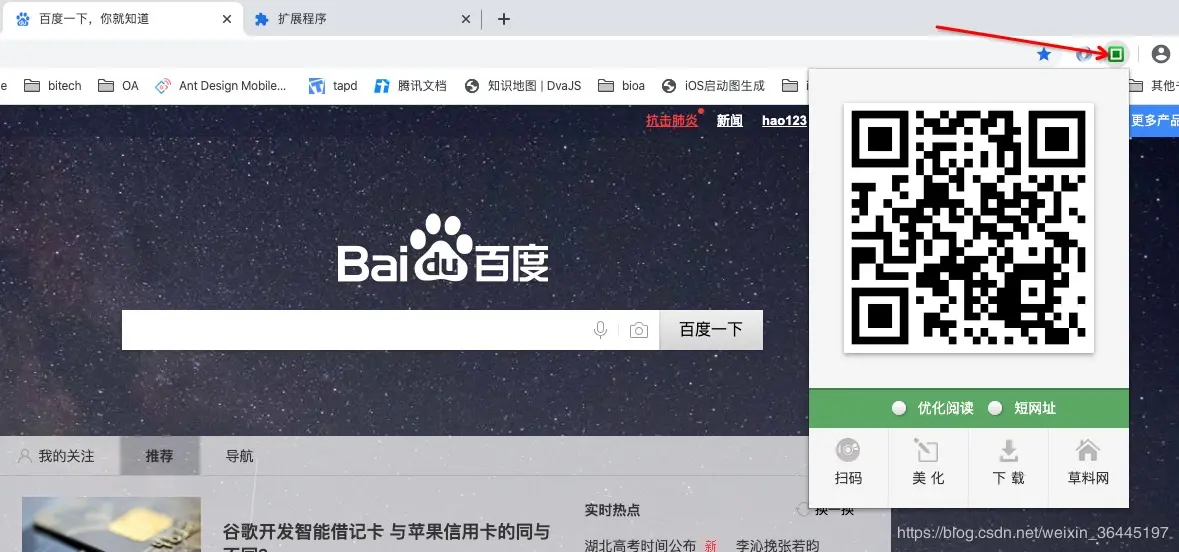The width and height of the screenshot is (1179, 552).
Task: Switch to the 百度一下，你就知道 tab
Action: click(x=122, y=19)
